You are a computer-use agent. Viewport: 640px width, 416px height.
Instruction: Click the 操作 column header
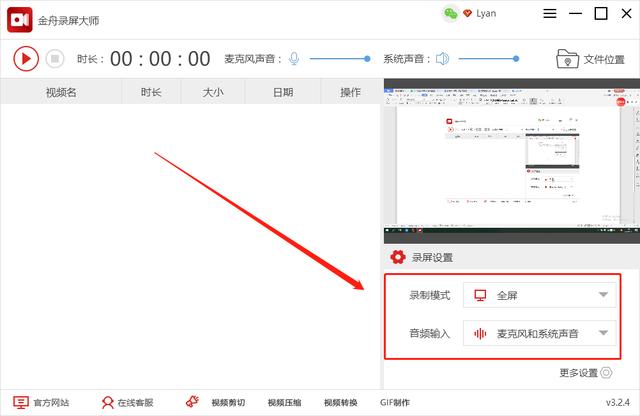pyautogui.click(x=350, y=92)
